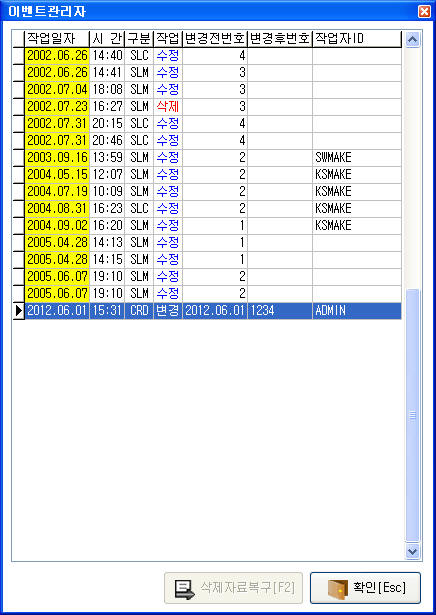Viewport: 436px width, 615px height.
Task: Close the 이벤트관리자 window
Action: click(x=424, y=11)
